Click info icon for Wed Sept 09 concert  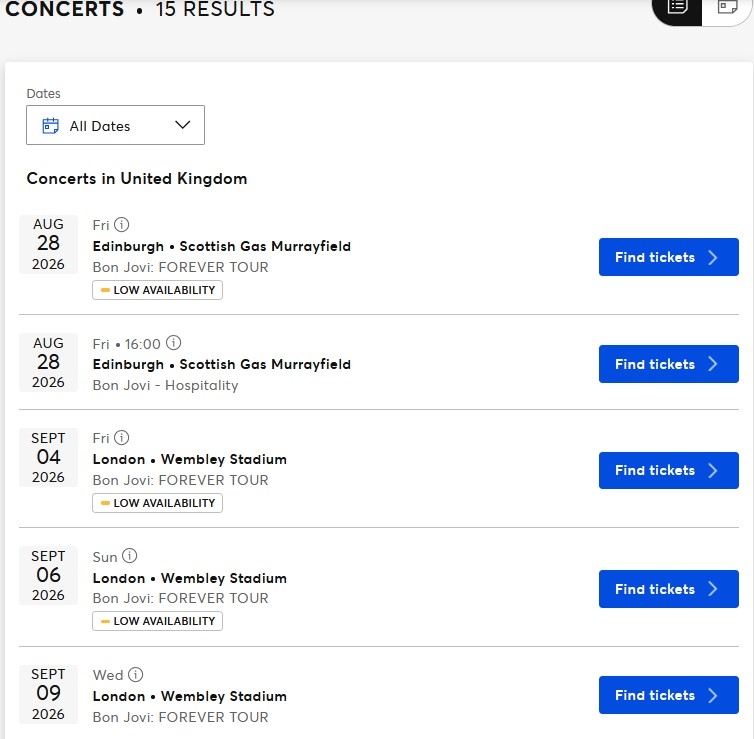[x=136, y=675]
